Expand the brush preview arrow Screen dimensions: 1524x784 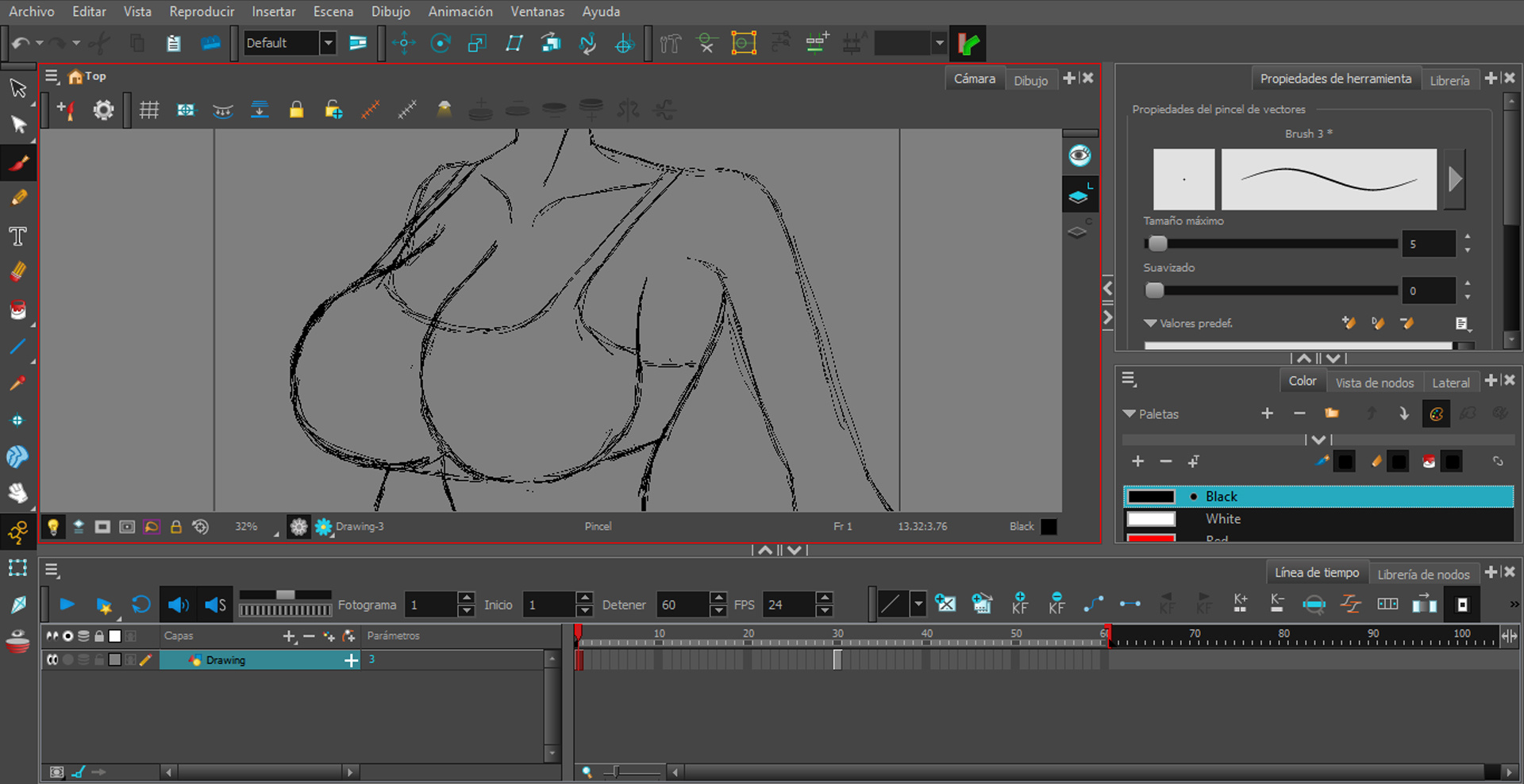[x=1454, y=179]
